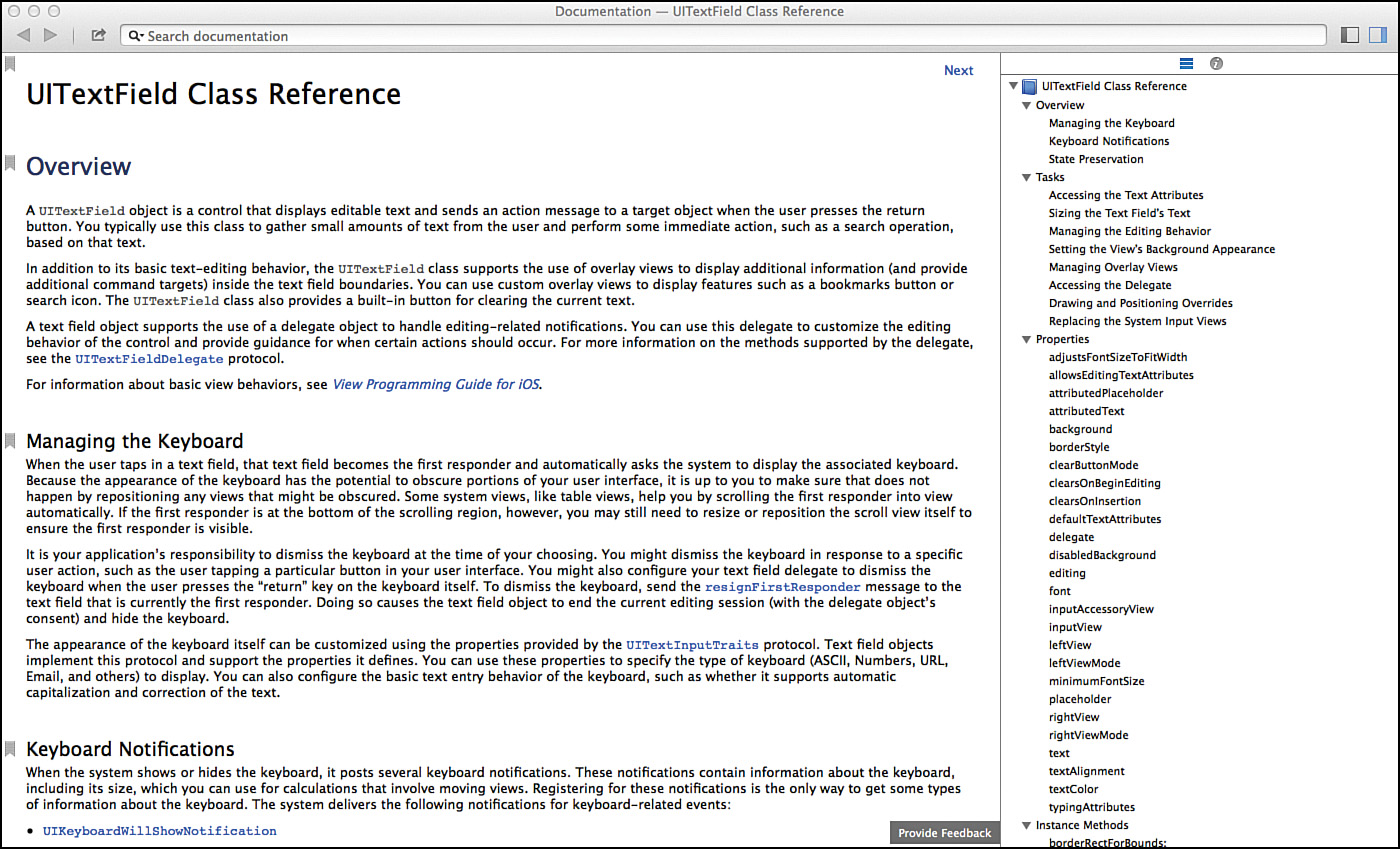Click the Overview heading in the document
This screenshot has height=849, width=1400.
tap(79, 166)
